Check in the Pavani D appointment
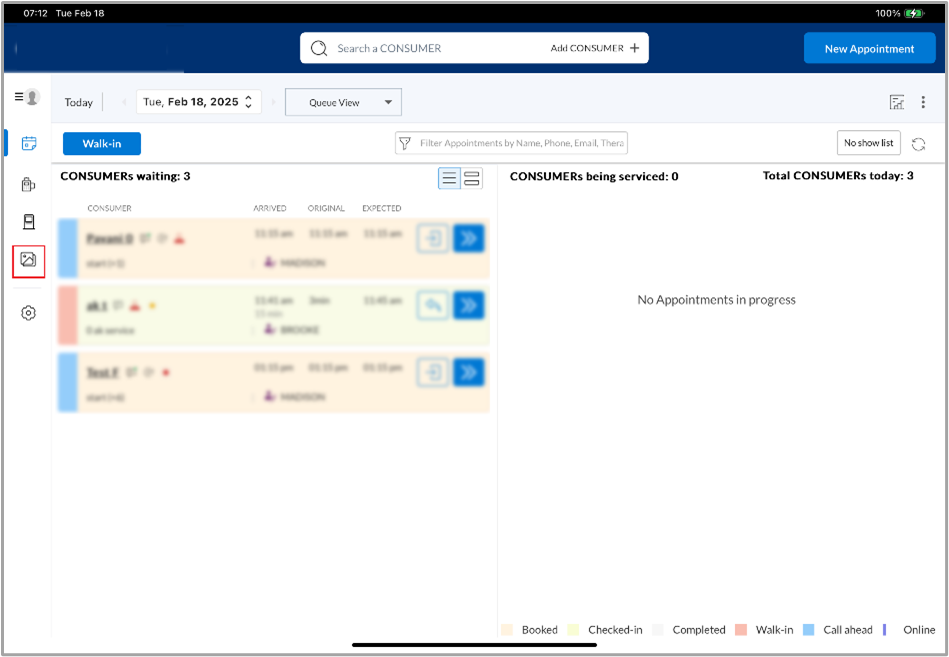This screenshot has width=949, height=657. 433,238
